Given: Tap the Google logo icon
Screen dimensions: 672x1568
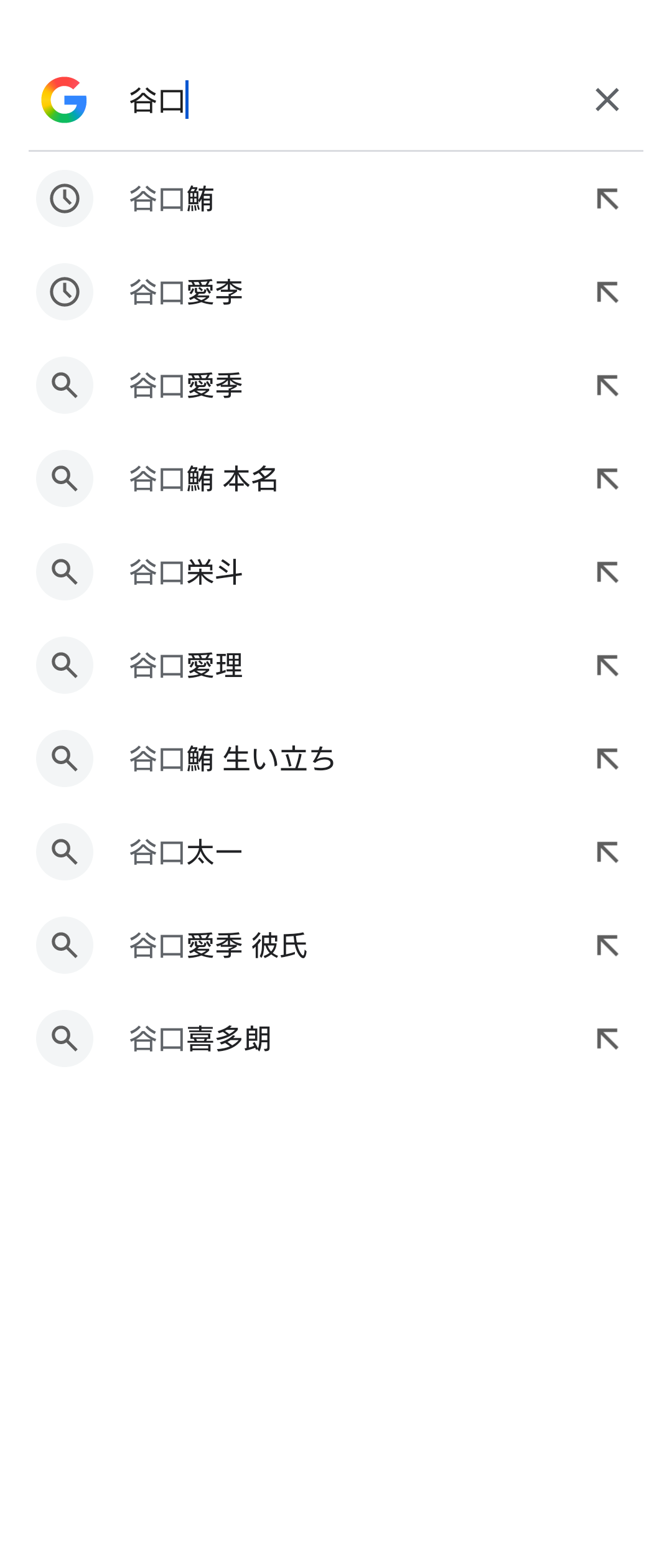Looking at the screenshot, I should (x=64, y=100).
